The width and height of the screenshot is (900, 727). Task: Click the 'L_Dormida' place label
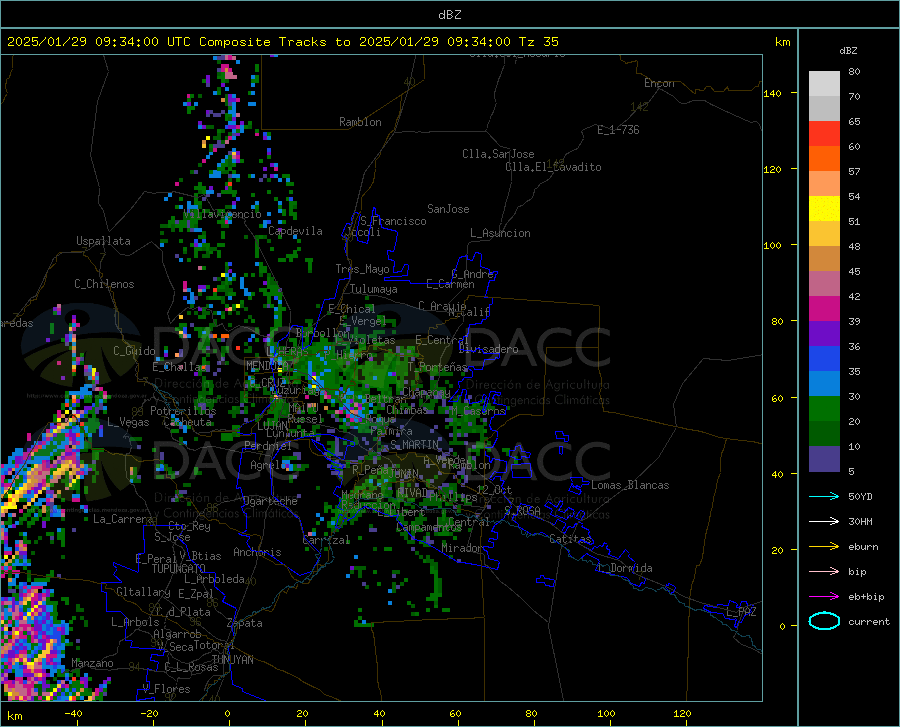(x=624, y=568)
